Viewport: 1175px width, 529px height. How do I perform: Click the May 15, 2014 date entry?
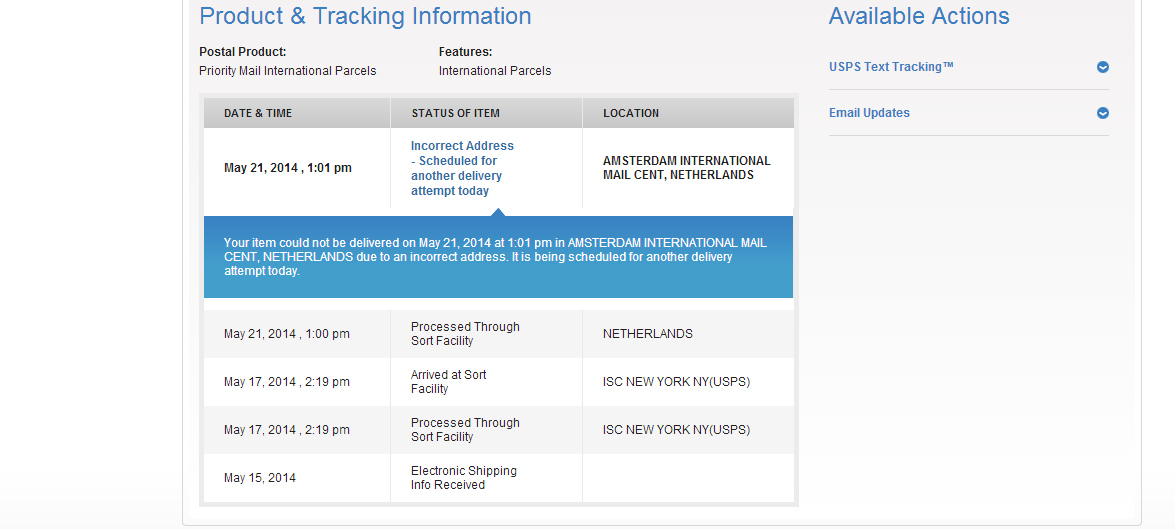260,478
